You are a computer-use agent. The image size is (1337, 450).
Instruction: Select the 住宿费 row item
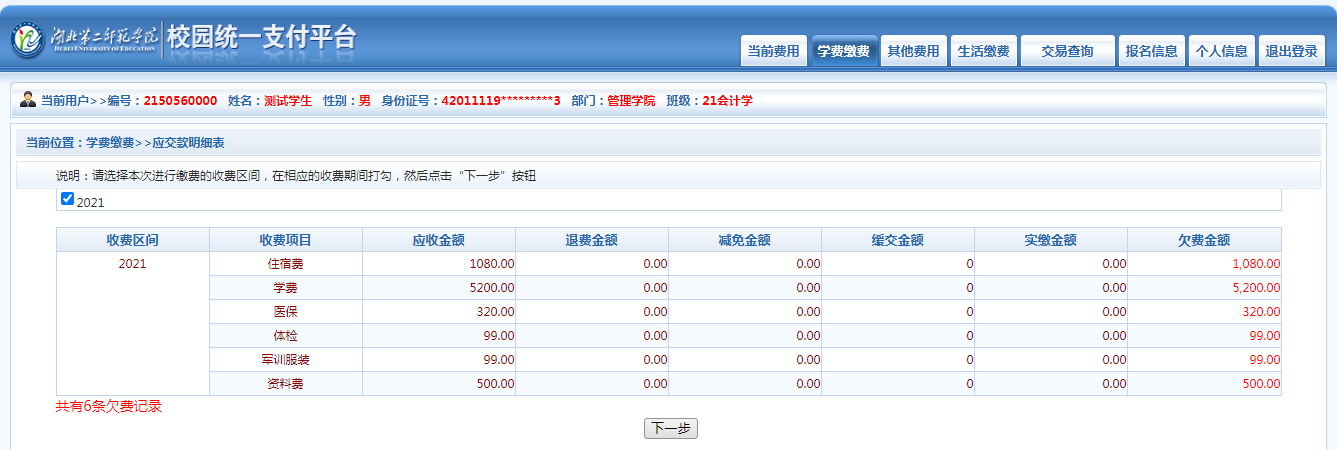(x=285, y=264)
